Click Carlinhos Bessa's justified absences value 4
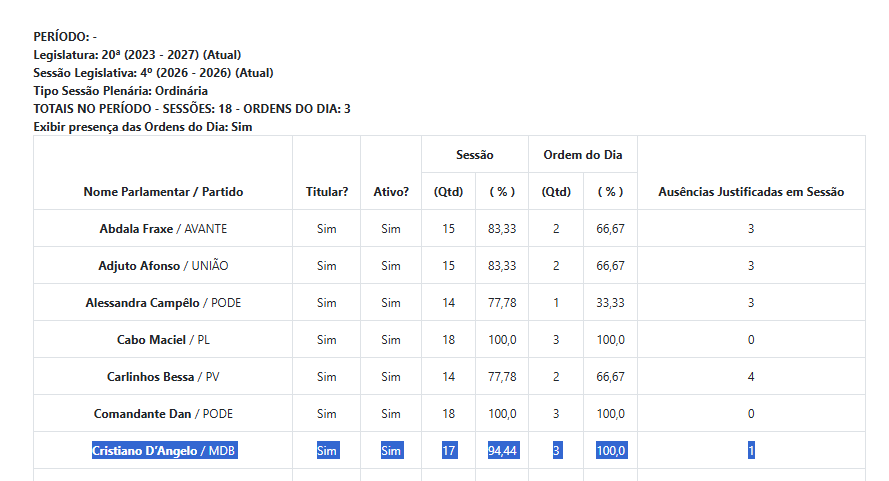Image resolution: width=889 pixels, height=481 pixels. (751, 377)
